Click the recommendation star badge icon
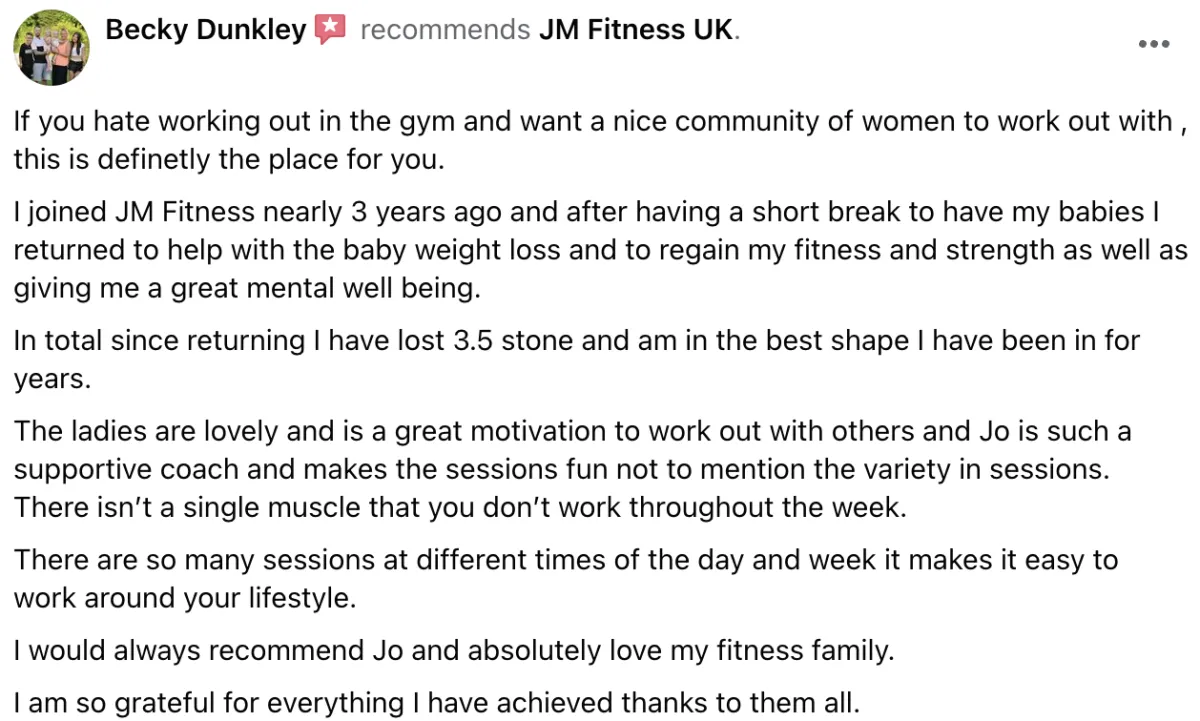 (330, 30)
